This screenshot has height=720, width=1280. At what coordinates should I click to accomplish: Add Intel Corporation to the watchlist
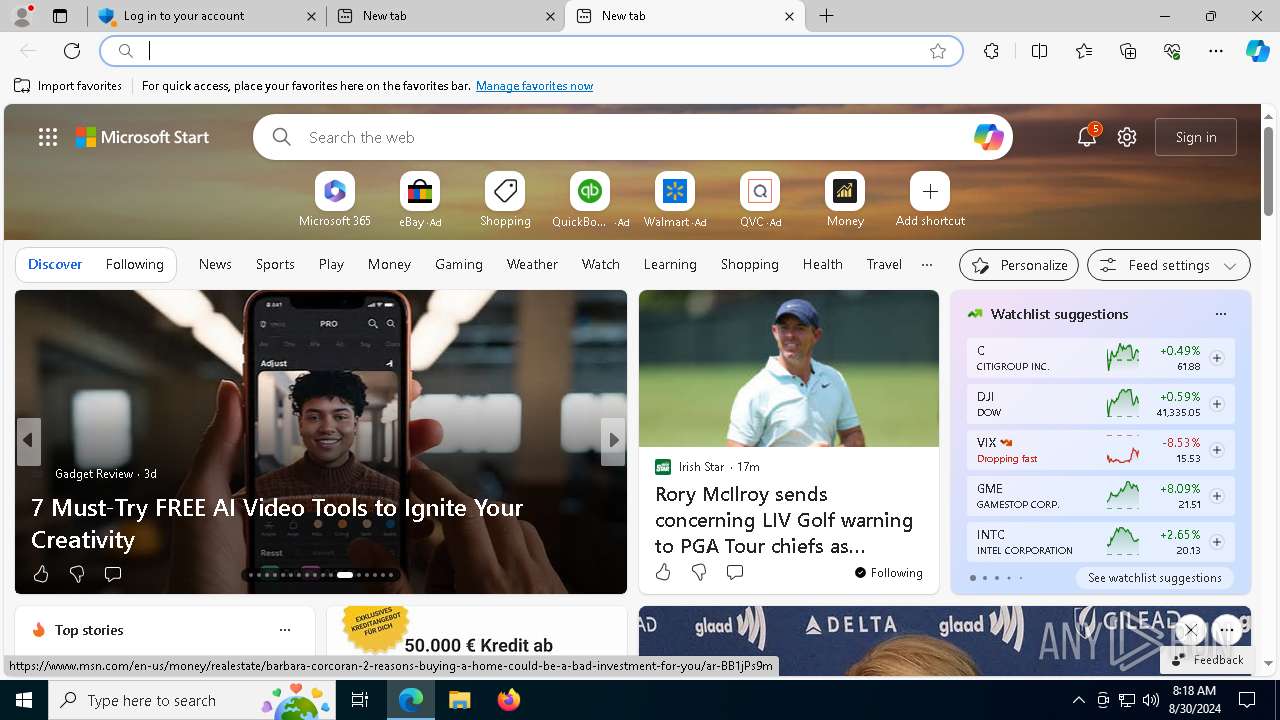pos(1217,542)
